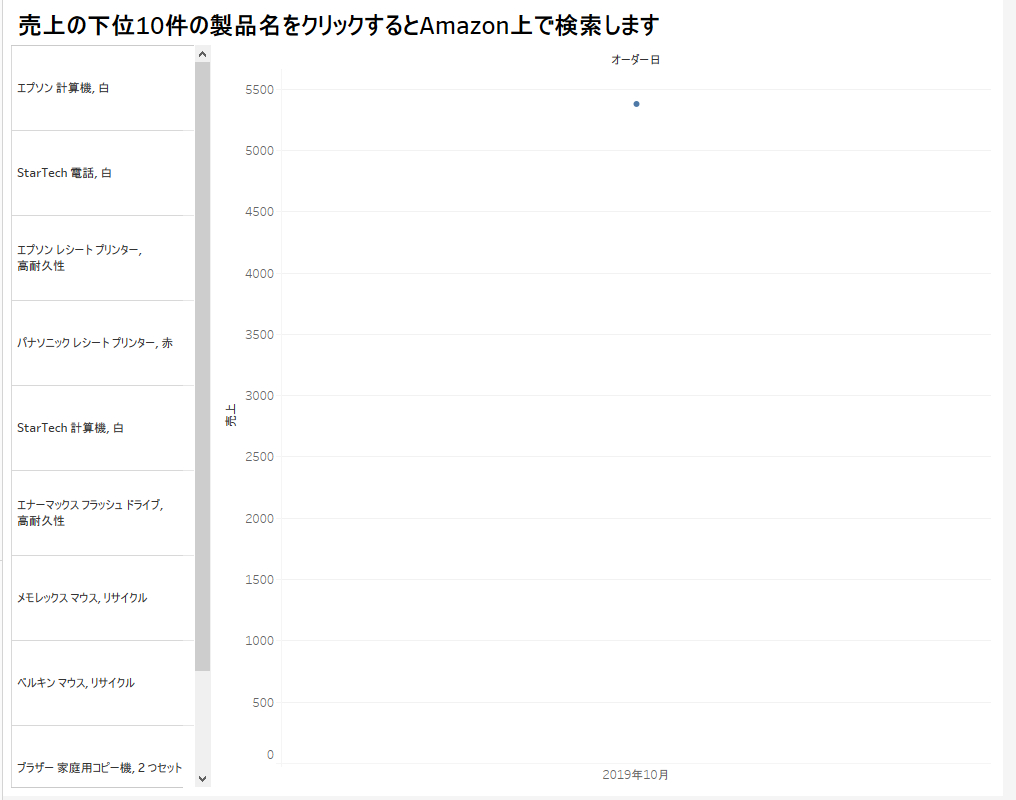Click the product list scrollbar thumb
Image resolution: width=1016 pixels, height=800 pixels.
point(202,367)
